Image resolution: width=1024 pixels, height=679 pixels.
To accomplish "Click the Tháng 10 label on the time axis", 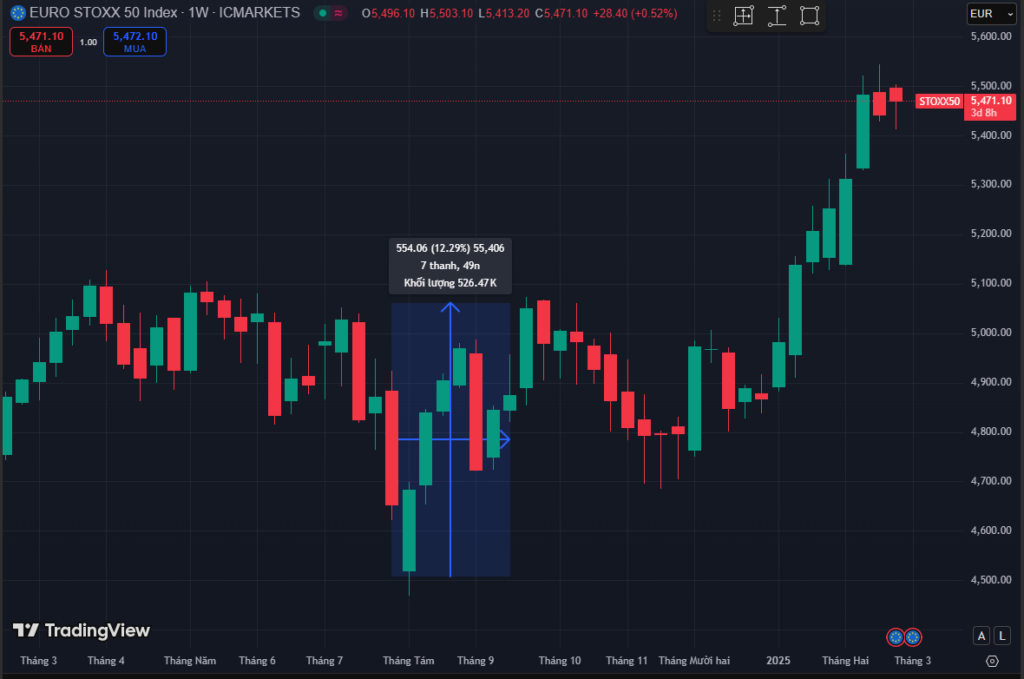I will [559, 661].
